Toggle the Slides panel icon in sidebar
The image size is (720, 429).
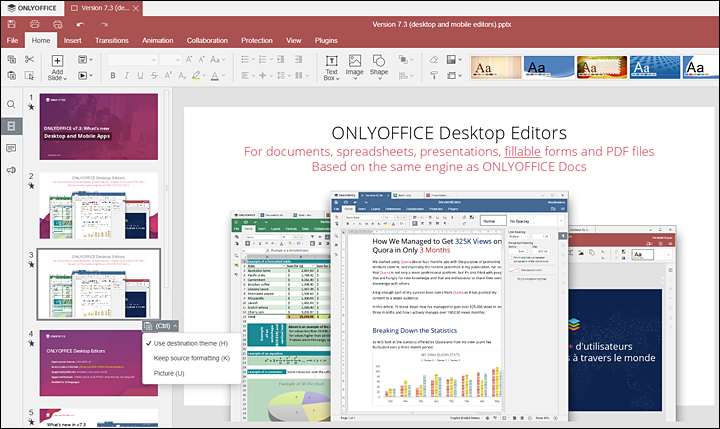11,126
